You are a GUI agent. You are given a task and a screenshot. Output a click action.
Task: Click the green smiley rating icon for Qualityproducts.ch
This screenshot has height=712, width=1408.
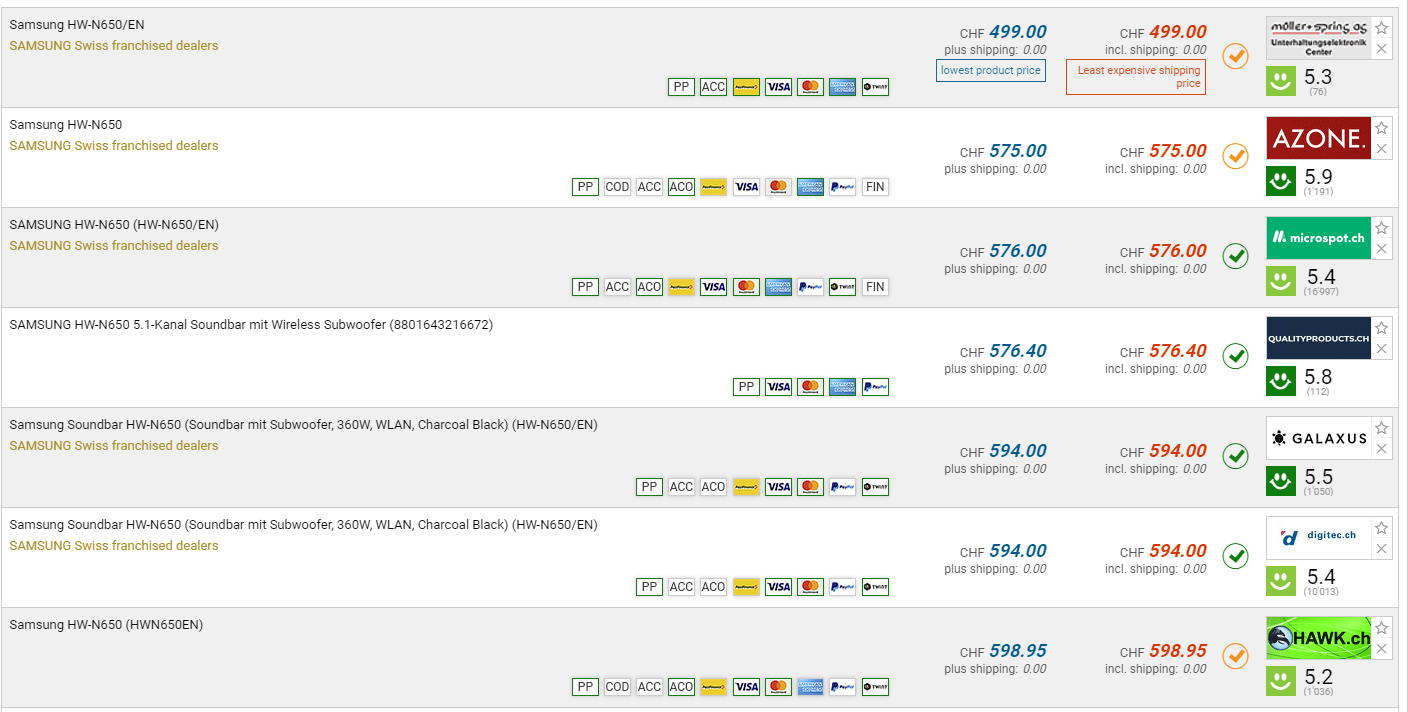(x=1281, y=380)
